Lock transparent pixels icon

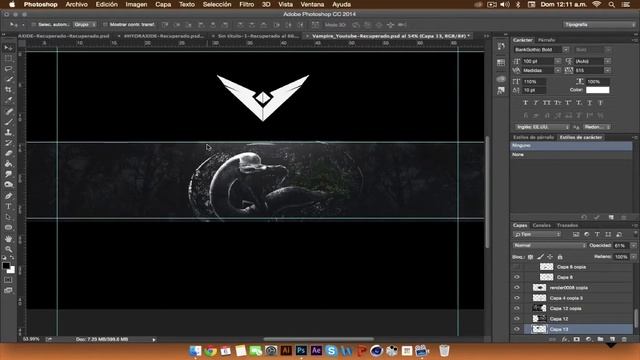tap(530, 257)
